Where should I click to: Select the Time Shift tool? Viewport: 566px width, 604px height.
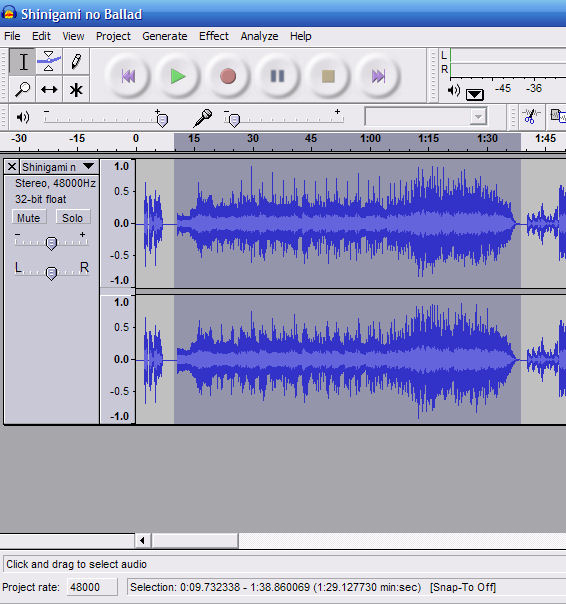(49, 89)
